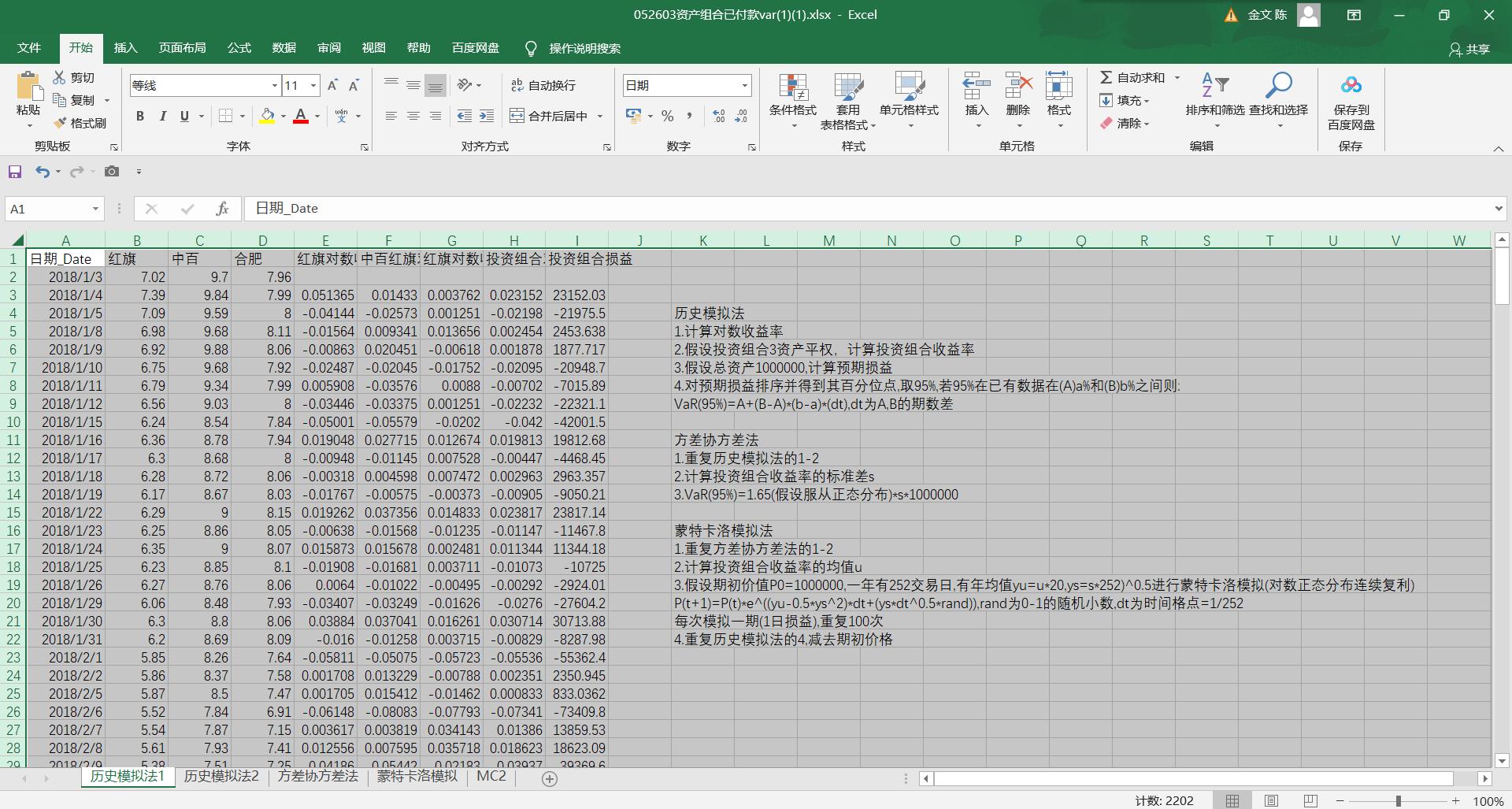
Task: Toggle Underline formatting
Action: 184,116
